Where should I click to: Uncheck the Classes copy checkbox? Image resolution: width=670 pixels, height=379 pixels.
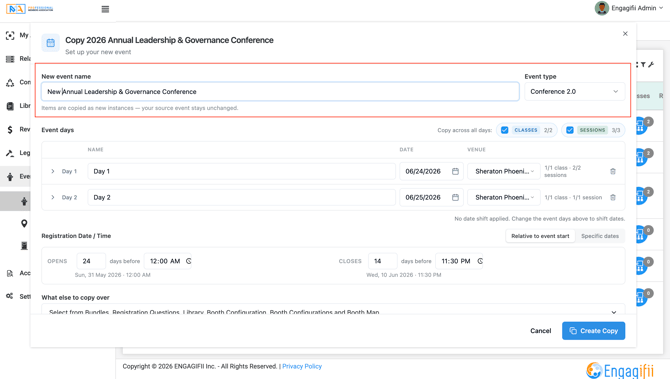(x=504, y=130)
